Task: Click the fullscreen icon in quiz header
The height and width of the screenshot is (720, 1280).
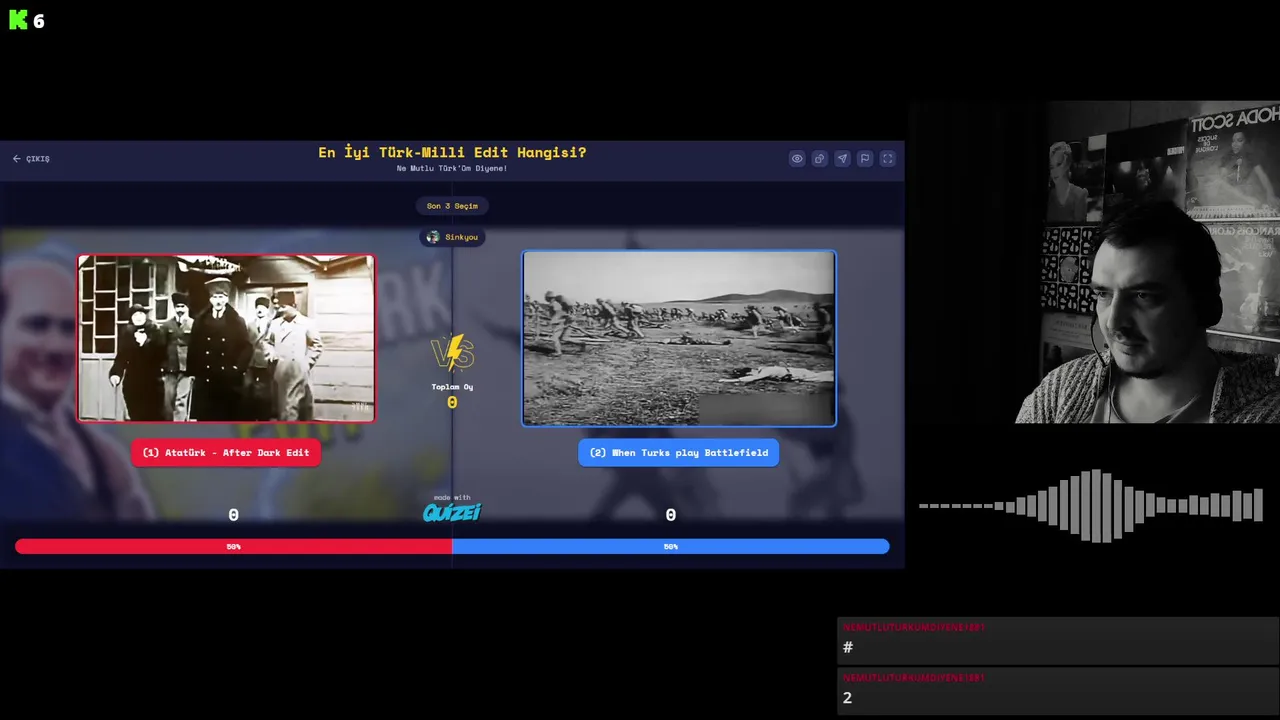Action: (x=887, y=158)
